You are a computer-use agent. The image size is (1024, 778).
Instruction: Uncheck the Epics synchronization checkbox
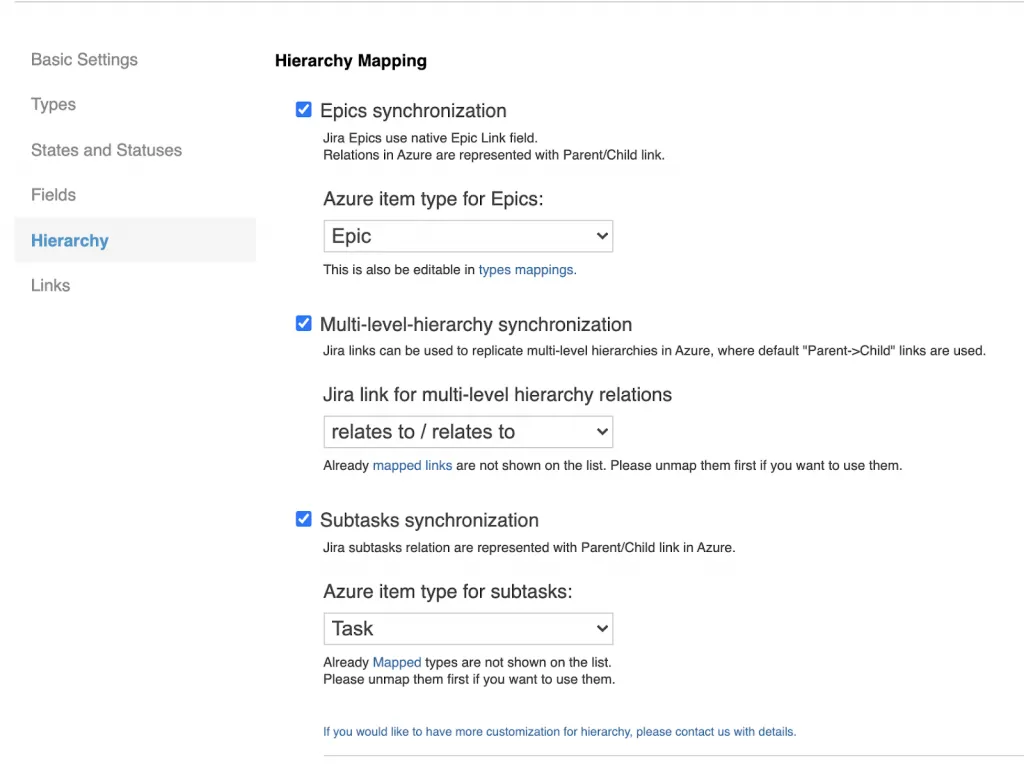tap(304, 110)
